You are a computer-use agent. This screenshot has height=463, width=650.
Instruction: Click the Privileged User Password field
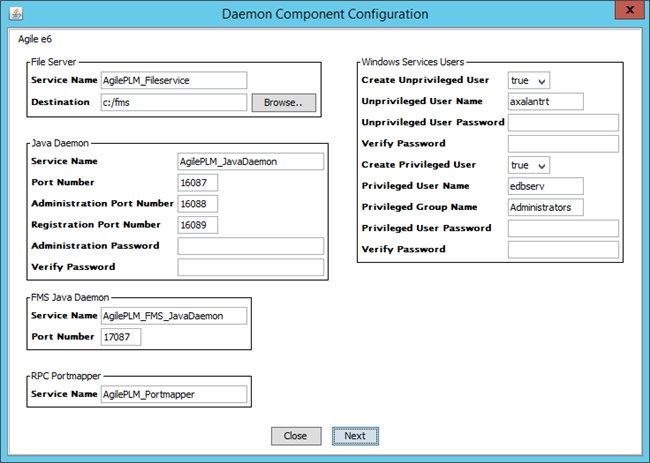[563, 228]
